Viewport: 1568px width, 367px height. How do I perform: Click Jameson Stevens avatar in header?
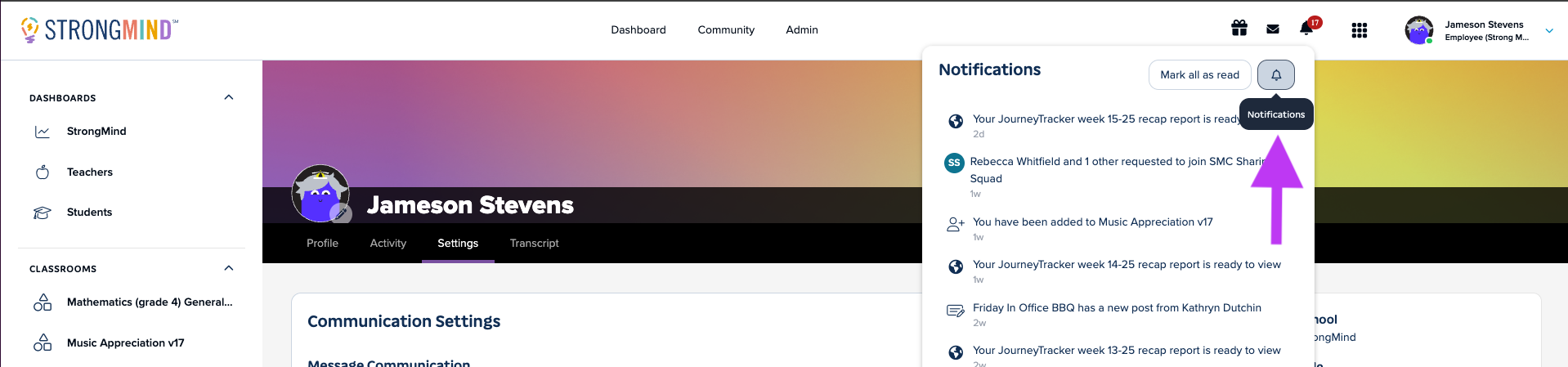1419,30
